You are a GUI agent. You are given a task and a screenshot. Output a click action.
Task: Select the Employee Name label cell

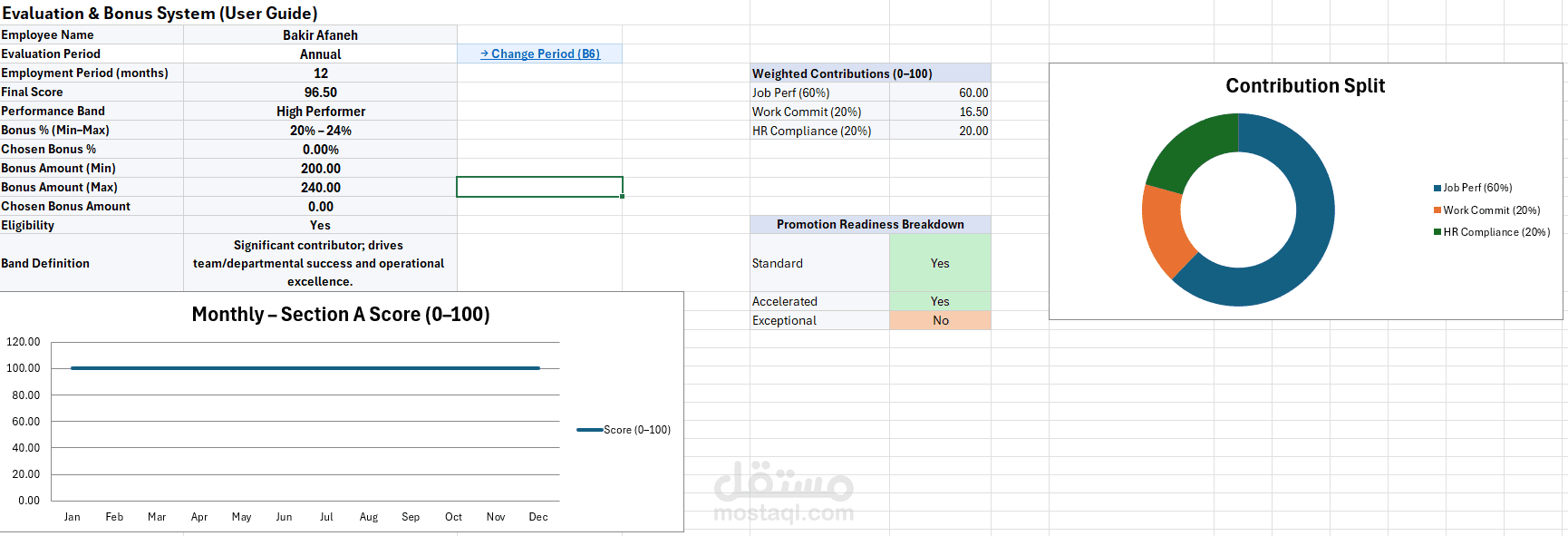(92, 34)
